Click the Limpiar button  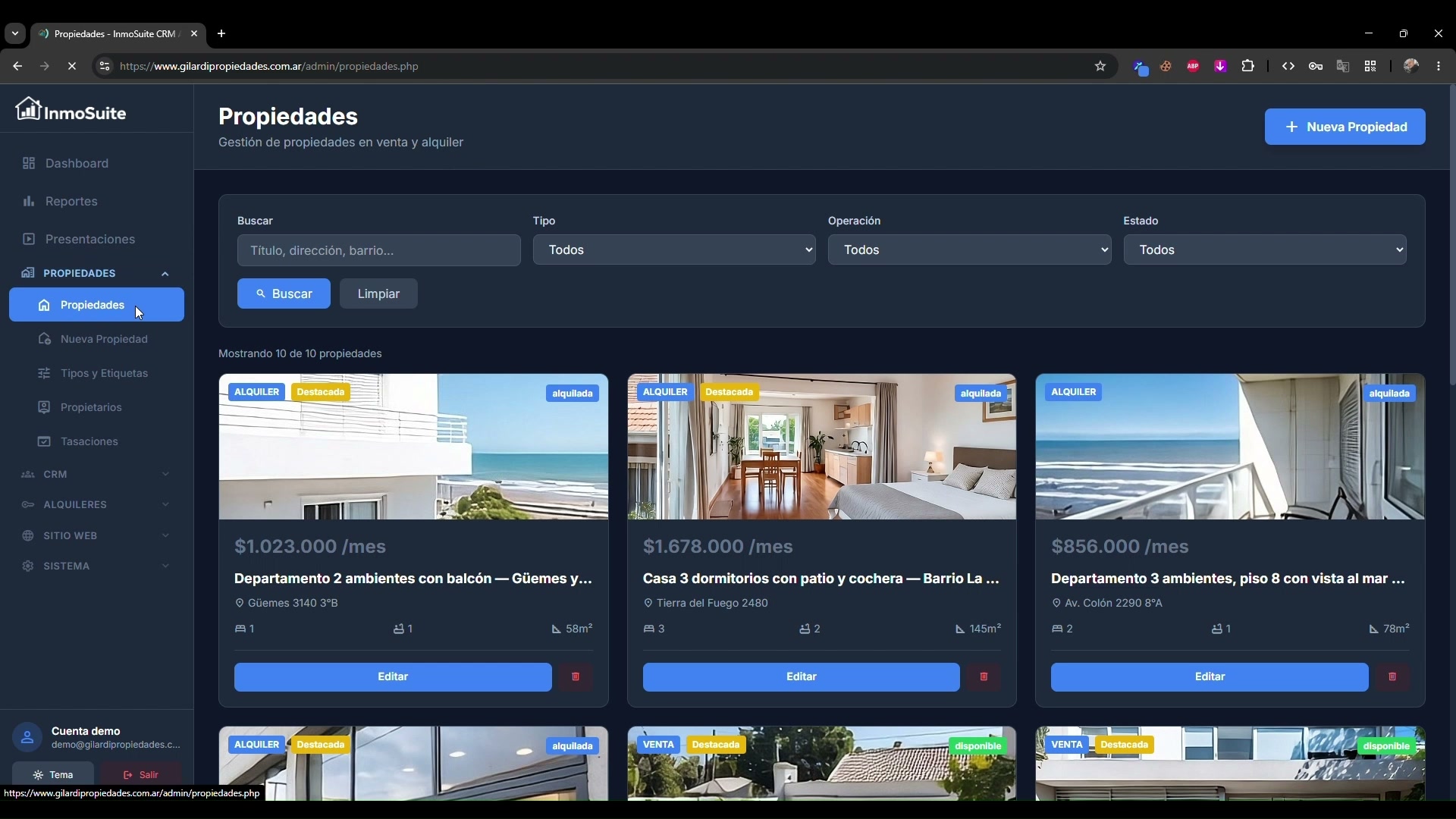point(378,294)
